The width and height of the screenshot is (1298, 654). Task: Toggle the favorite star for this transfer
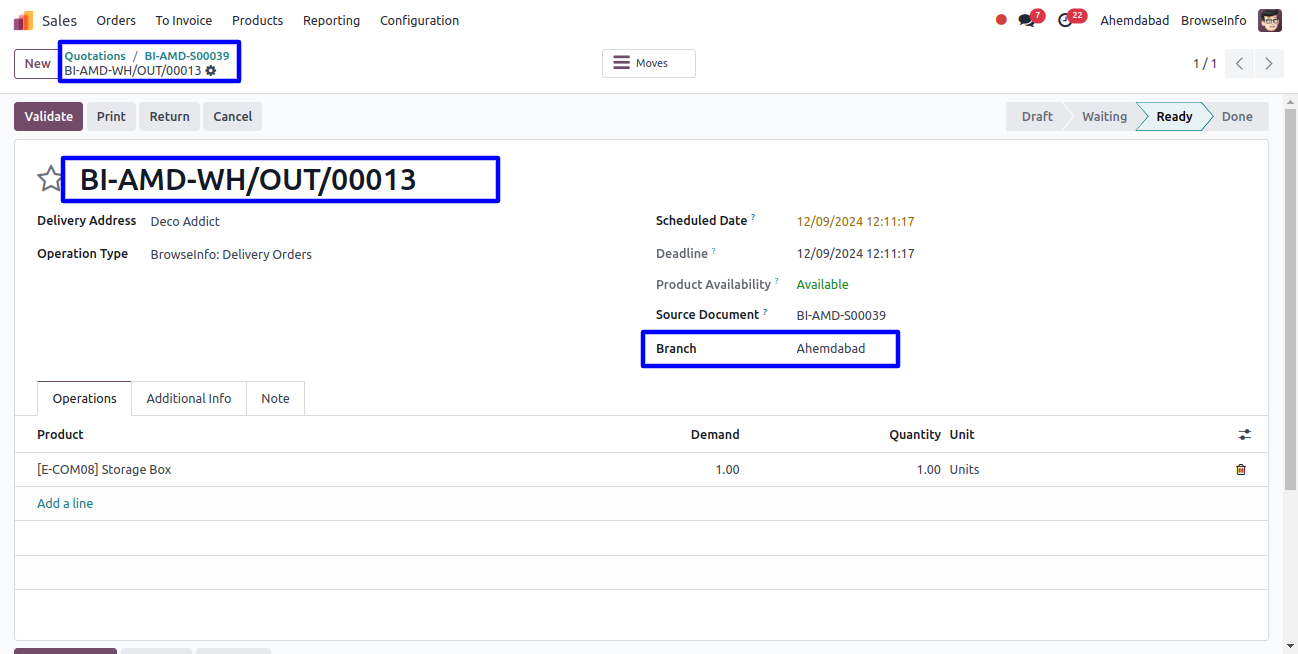point(50,179)
